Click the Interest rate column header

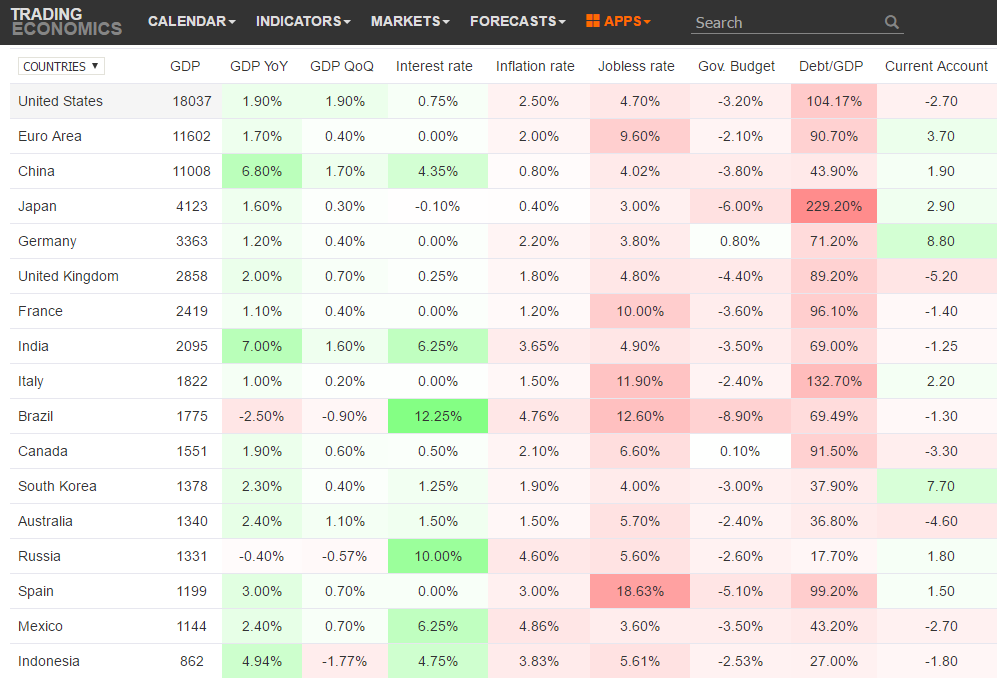(x=434, y=66)
